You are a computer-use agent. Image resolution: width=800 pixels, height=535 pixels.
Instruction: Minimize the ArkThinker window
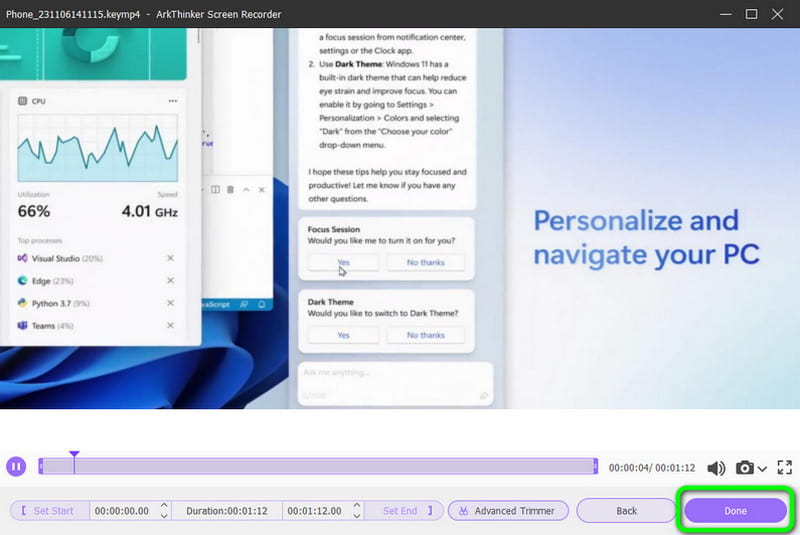click(x=726, y=14)
